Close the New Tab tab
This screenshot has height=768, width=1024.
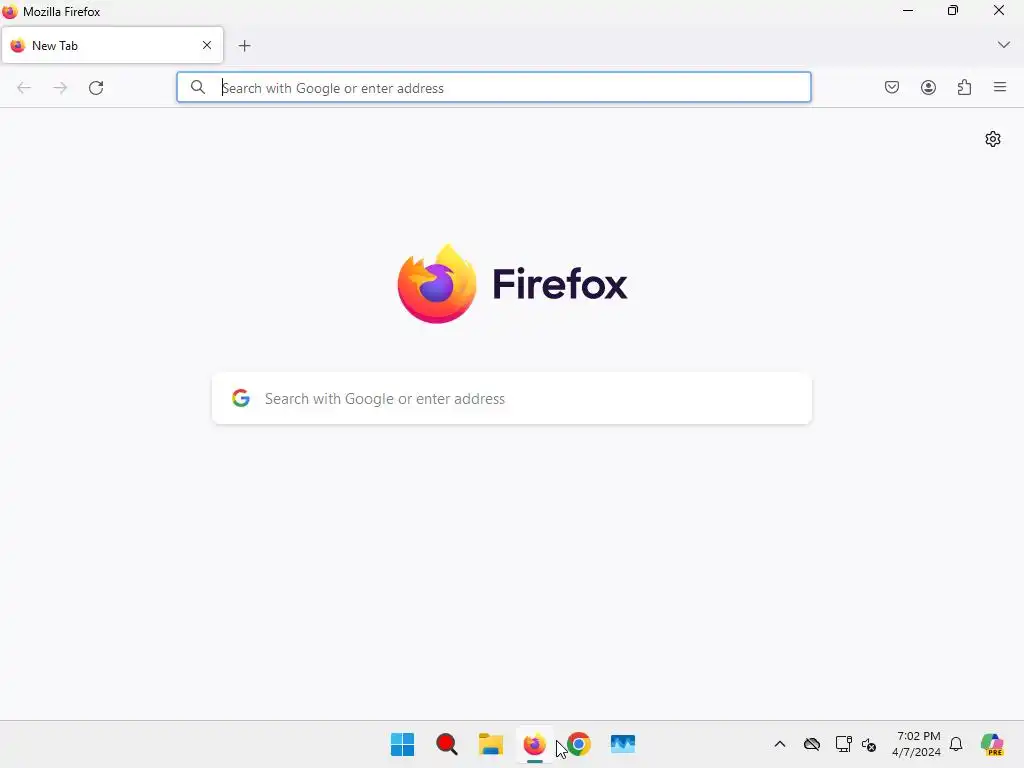click(x=207, y=45)
